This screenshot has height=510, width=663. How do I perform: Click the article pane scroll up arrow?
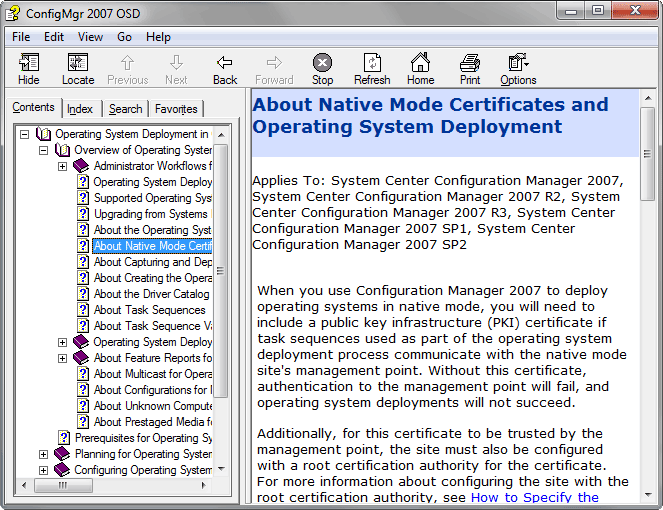(x=647, y=99)
